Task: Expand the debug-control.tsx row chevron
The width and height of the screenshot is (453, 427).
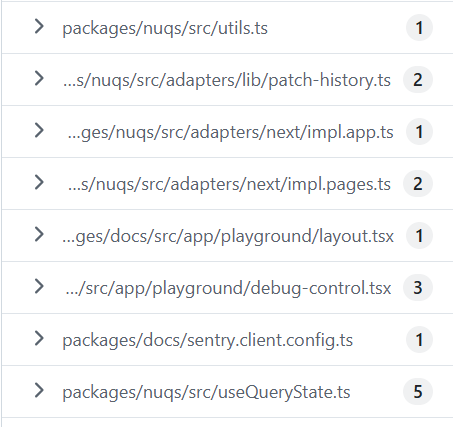Action: point(39,287)
